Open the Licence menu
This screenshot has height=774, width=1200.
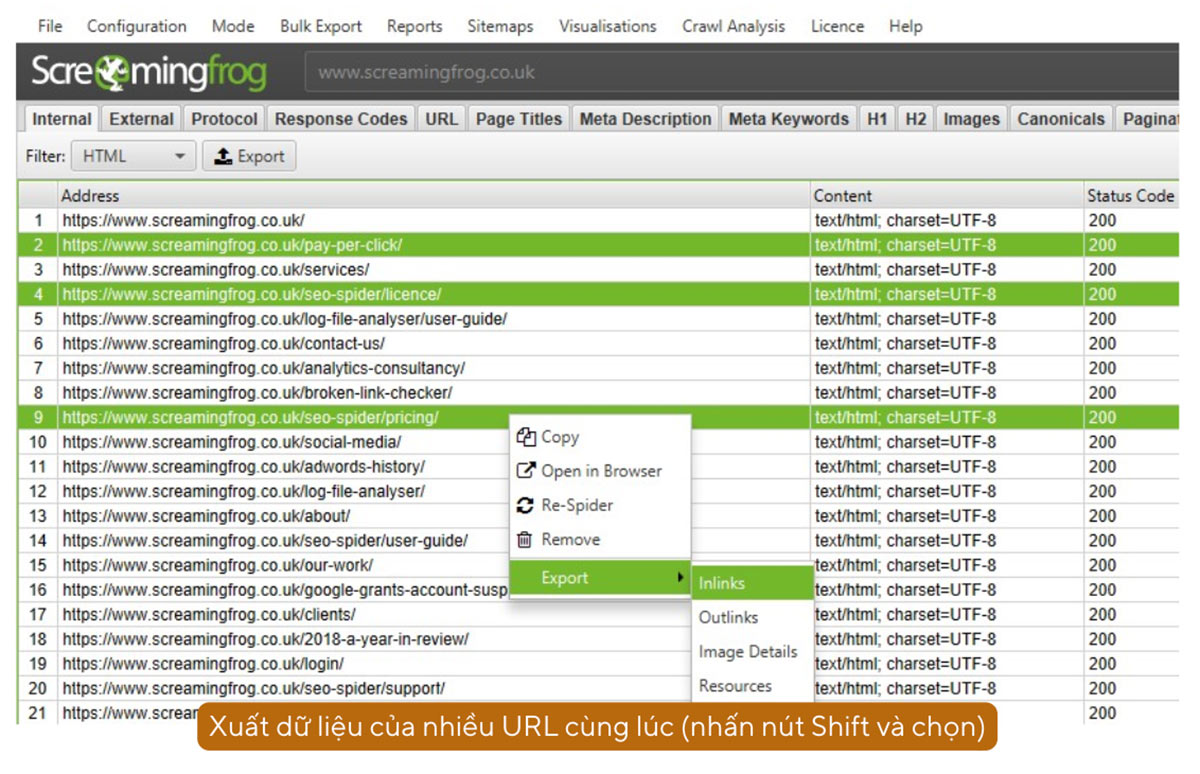(x=837, y=26)
